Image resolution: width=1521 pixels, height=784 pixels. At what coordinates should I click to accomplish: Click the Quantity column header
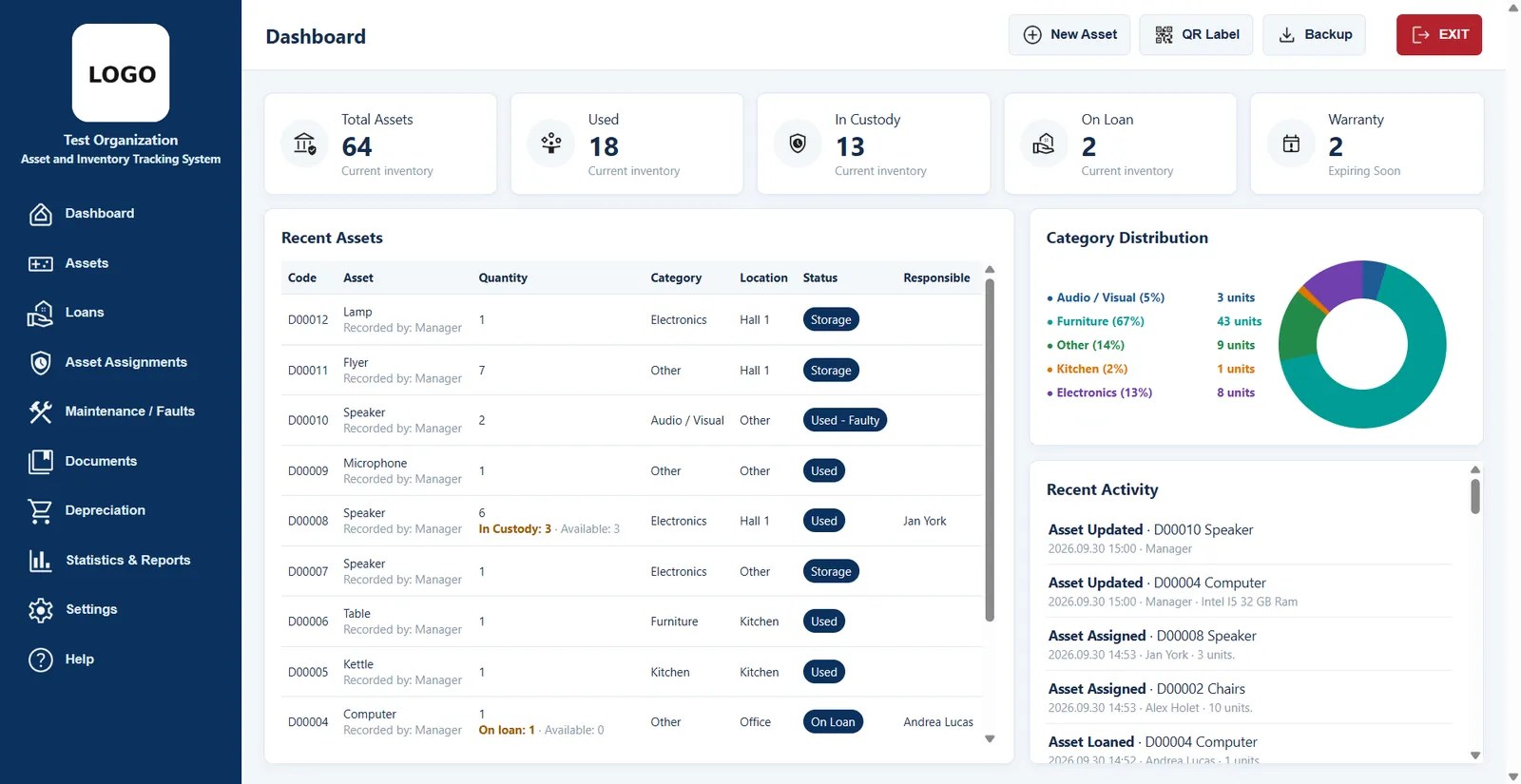point(503,278)
